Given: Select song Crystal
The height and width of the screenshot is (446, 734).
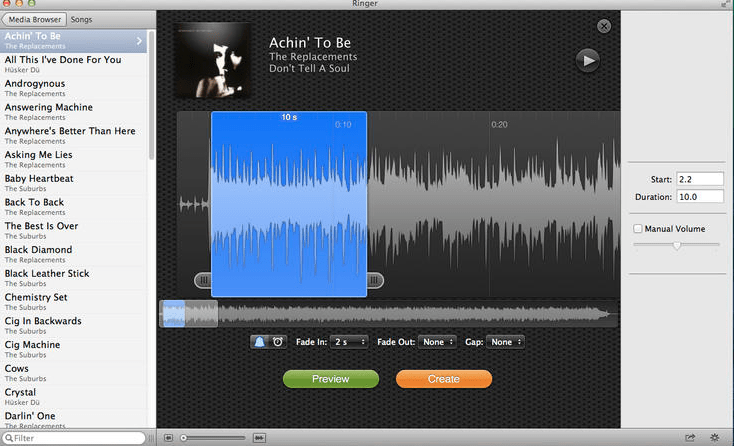Looking at the screenshot, I should [x=73, y=397].
